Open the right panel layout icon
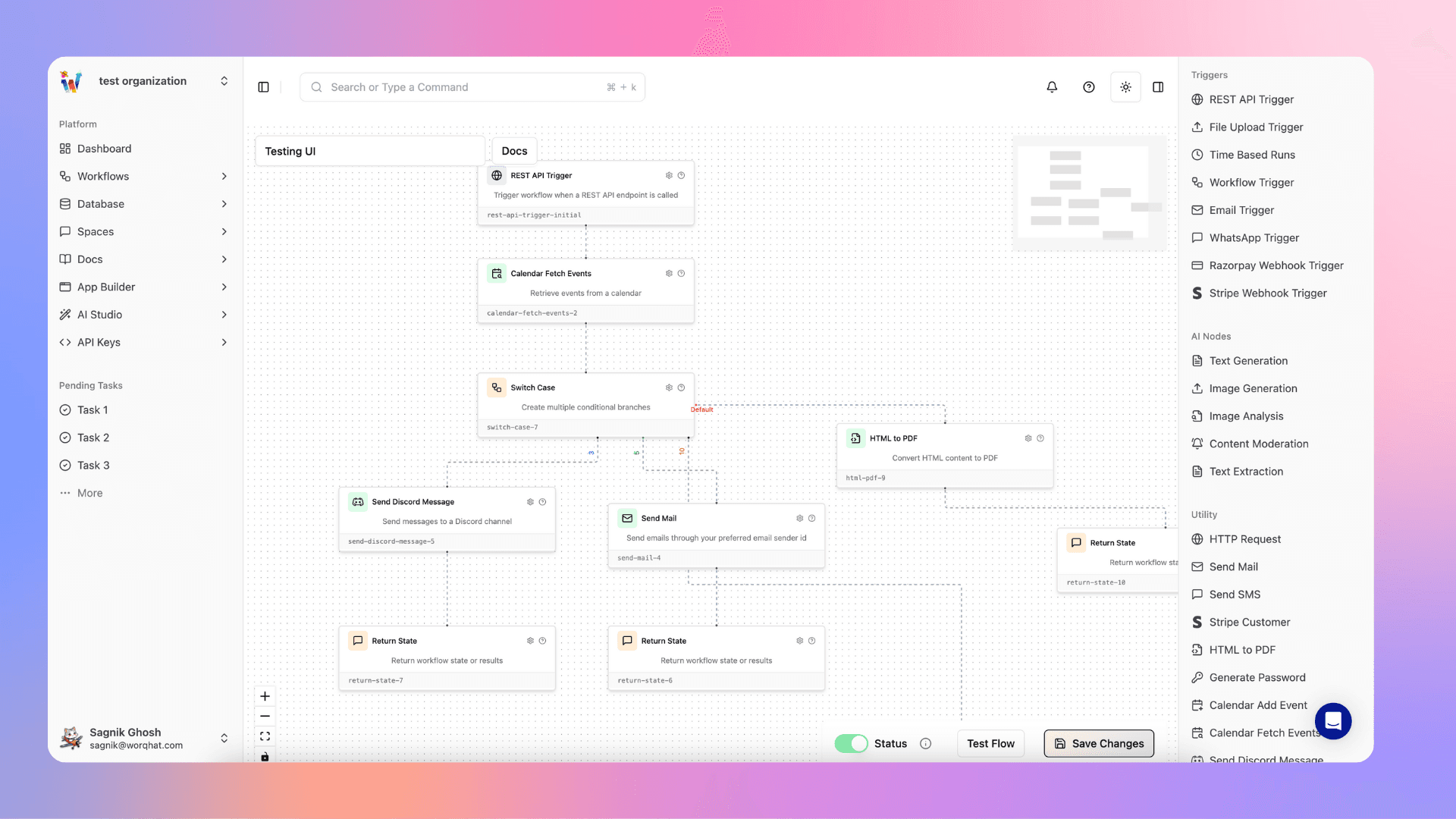This screenshot has width=1456, height=819. [1158, 87]
